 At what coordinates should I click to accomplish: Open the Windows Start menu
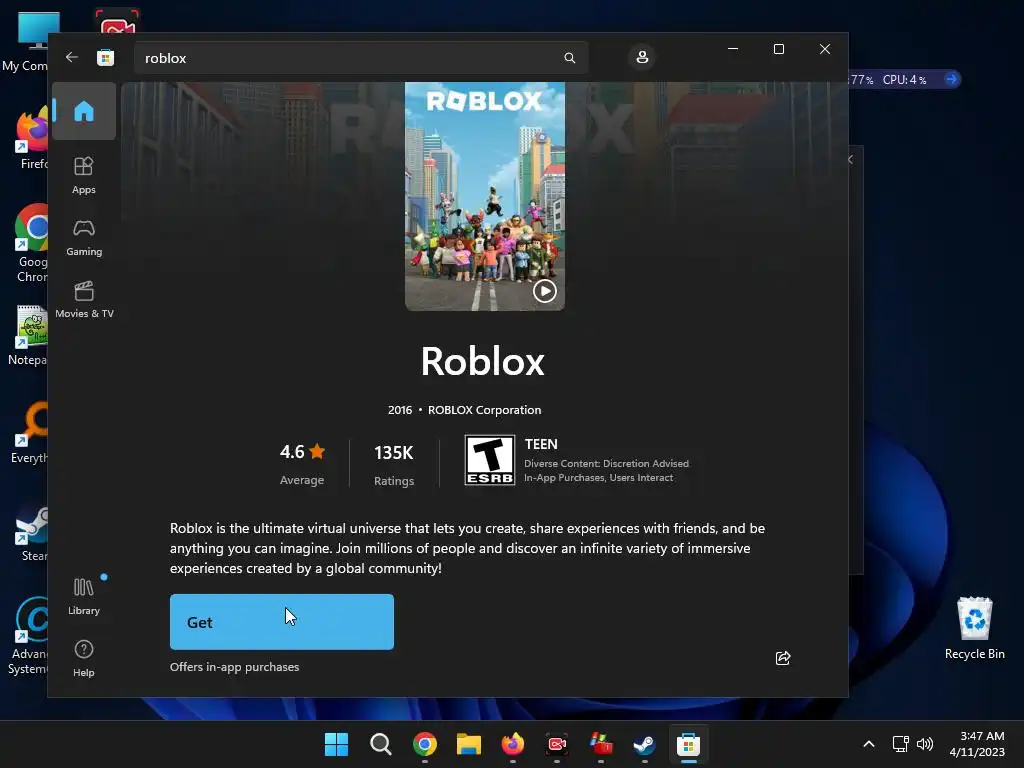point(336,744)
